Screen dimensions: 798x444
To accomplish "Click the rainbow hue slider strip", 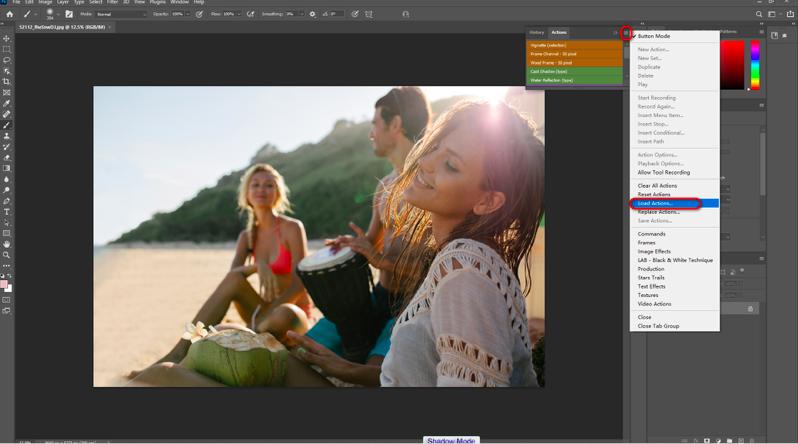I will (x=755, y=65).
